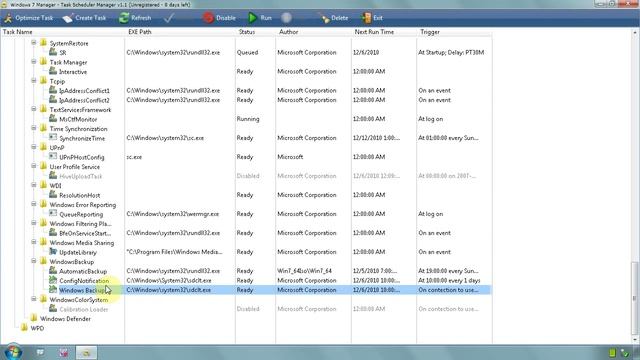The image size is (640, 360).
Task: Run the selected task
Action: [x=260, y=18]
